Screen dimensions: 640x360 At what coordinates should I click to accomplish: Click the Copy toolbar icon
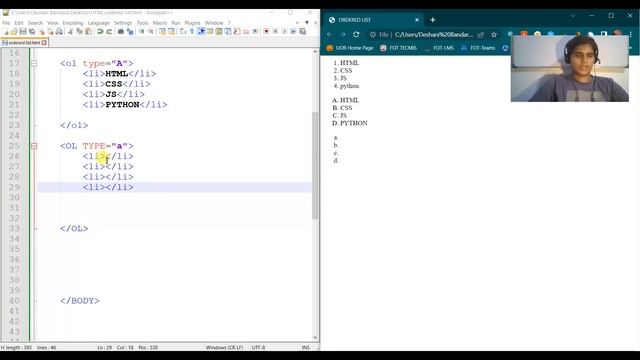click(x=80, y=31)
